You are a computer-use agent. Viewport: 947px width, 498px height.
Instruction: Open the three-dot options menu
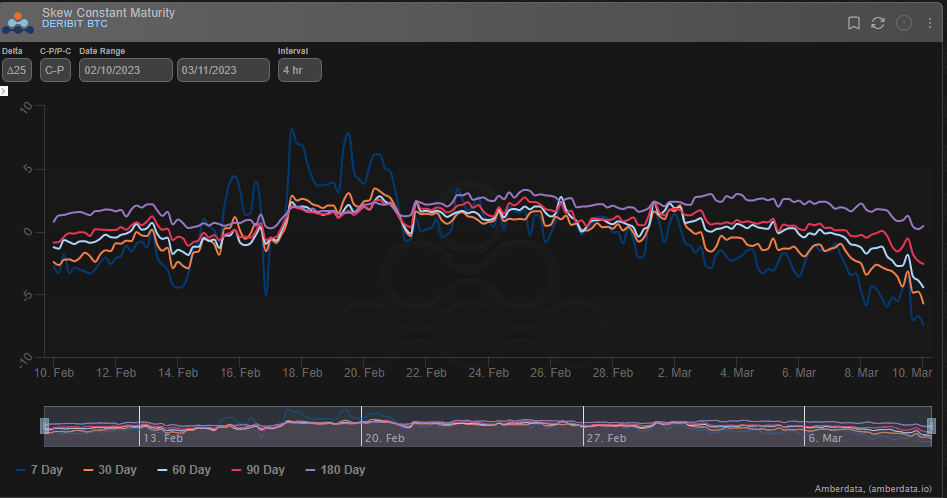[x=929, y=23]
